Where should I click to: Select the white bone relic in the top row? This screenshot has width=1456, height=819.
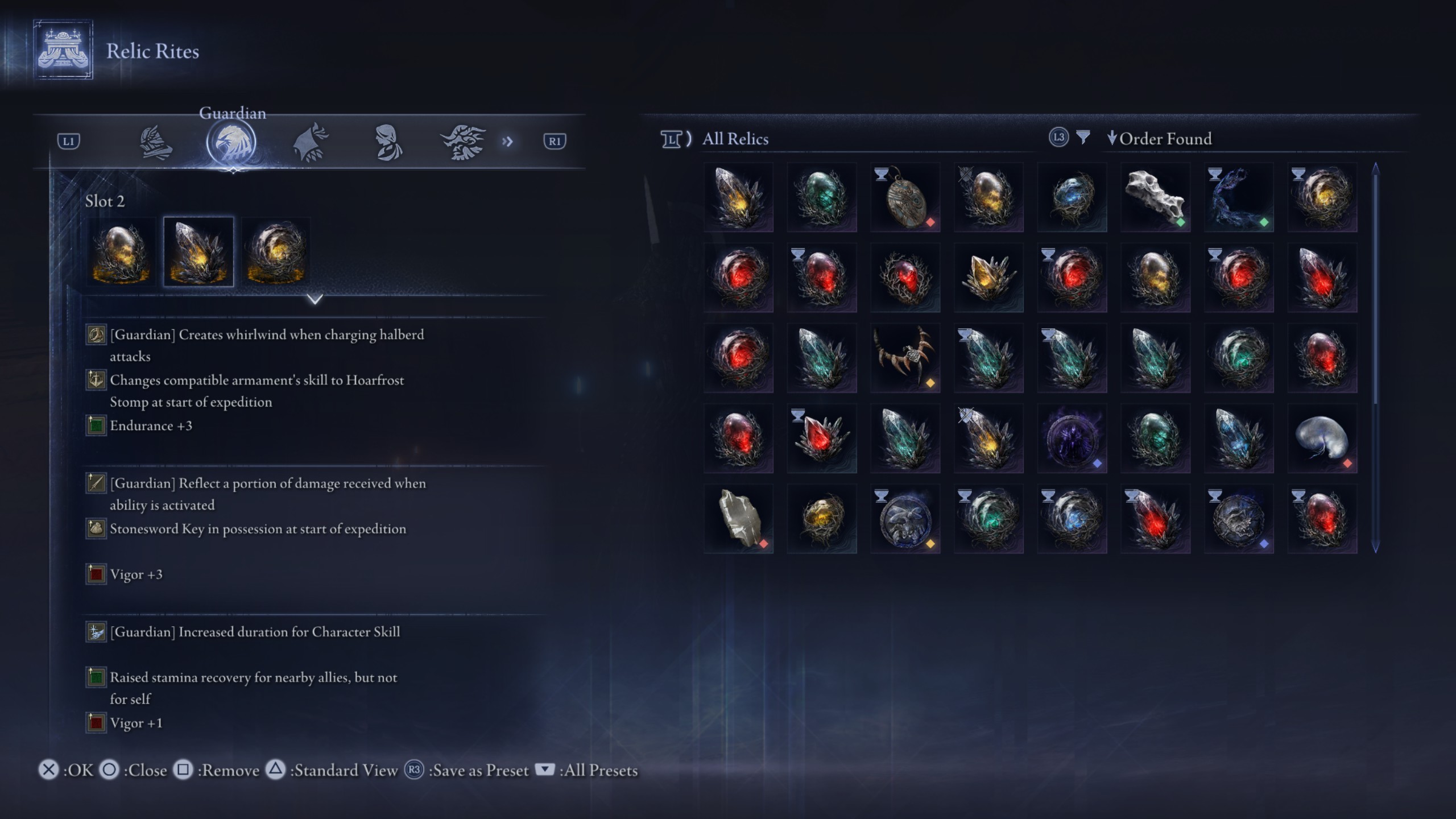click(1155, 197)
